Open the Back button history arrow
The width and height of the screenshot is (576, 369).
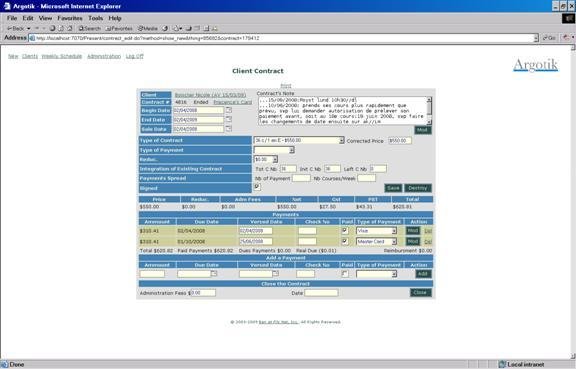click(29, 28)
